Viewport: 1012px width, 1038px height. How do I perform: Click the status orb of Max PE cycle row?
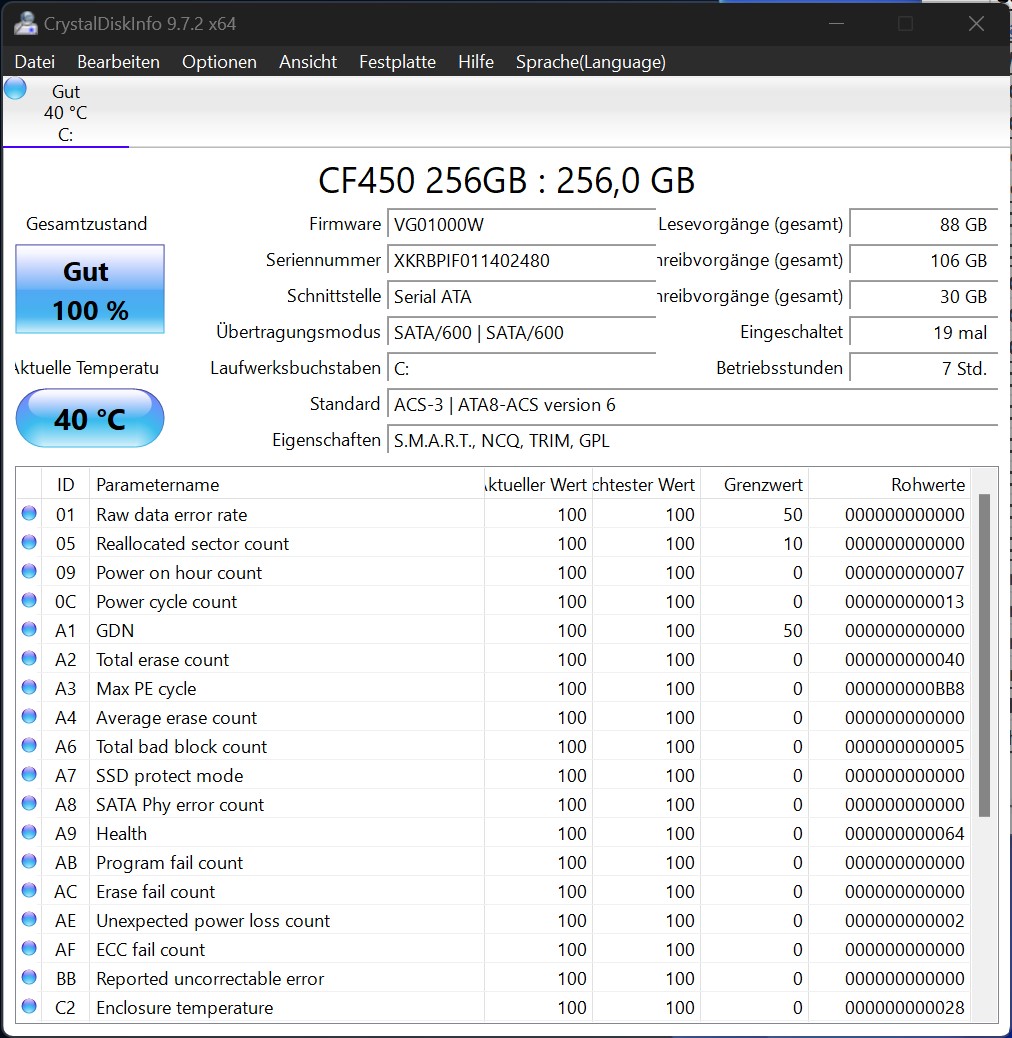29,687
